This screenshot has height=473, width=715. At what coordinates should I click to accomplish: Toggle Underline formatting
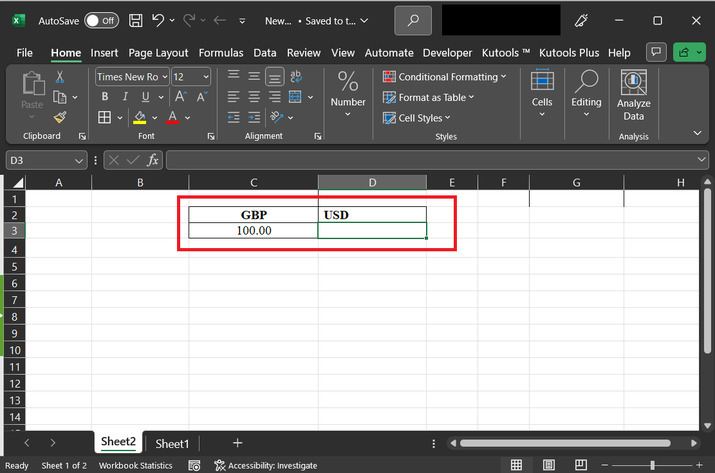pos(145,97)
